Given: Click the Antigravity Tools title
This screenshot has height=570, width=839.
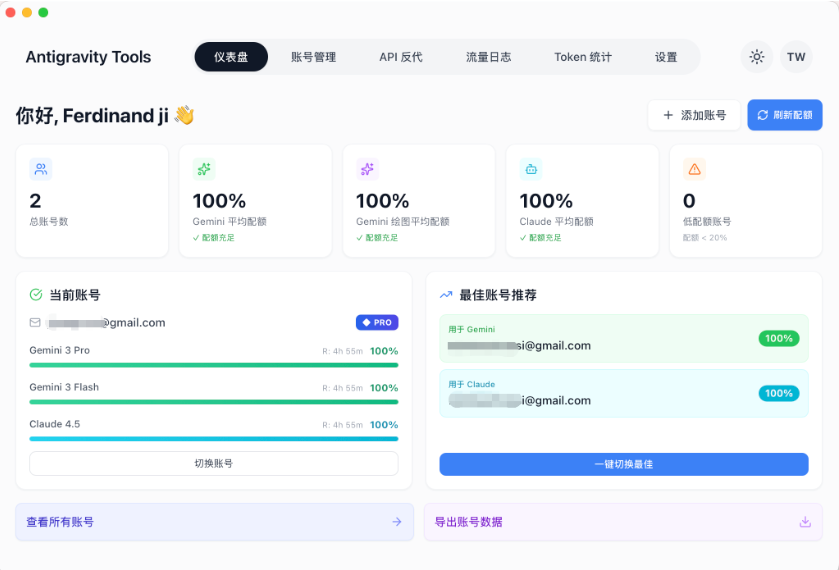Looking at the screenshot, I should [88, 57].
